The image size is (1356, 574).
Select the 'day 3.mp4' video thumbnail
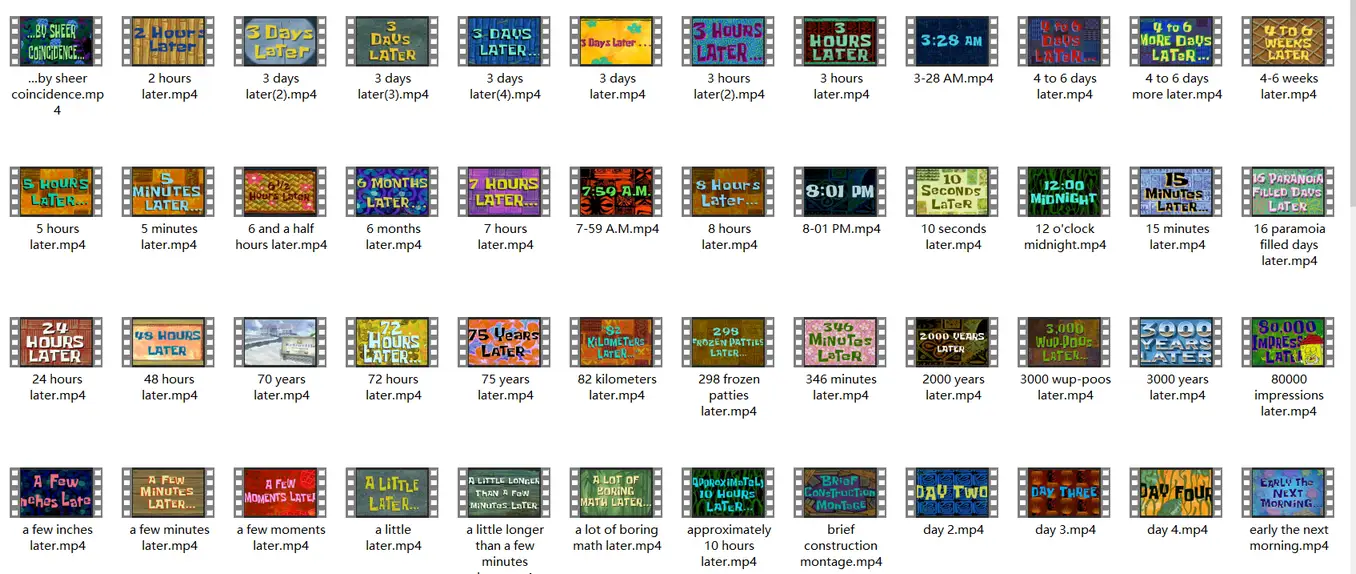pyautogui.click(x=1065, y=493)
